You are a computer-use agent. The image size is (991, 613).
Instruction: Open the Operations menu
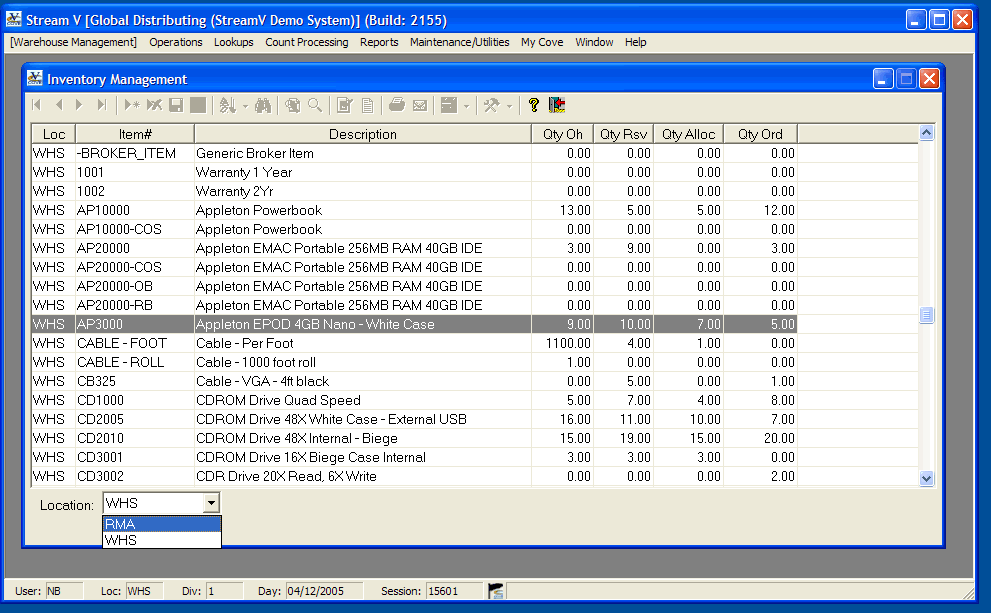point(176,42)
